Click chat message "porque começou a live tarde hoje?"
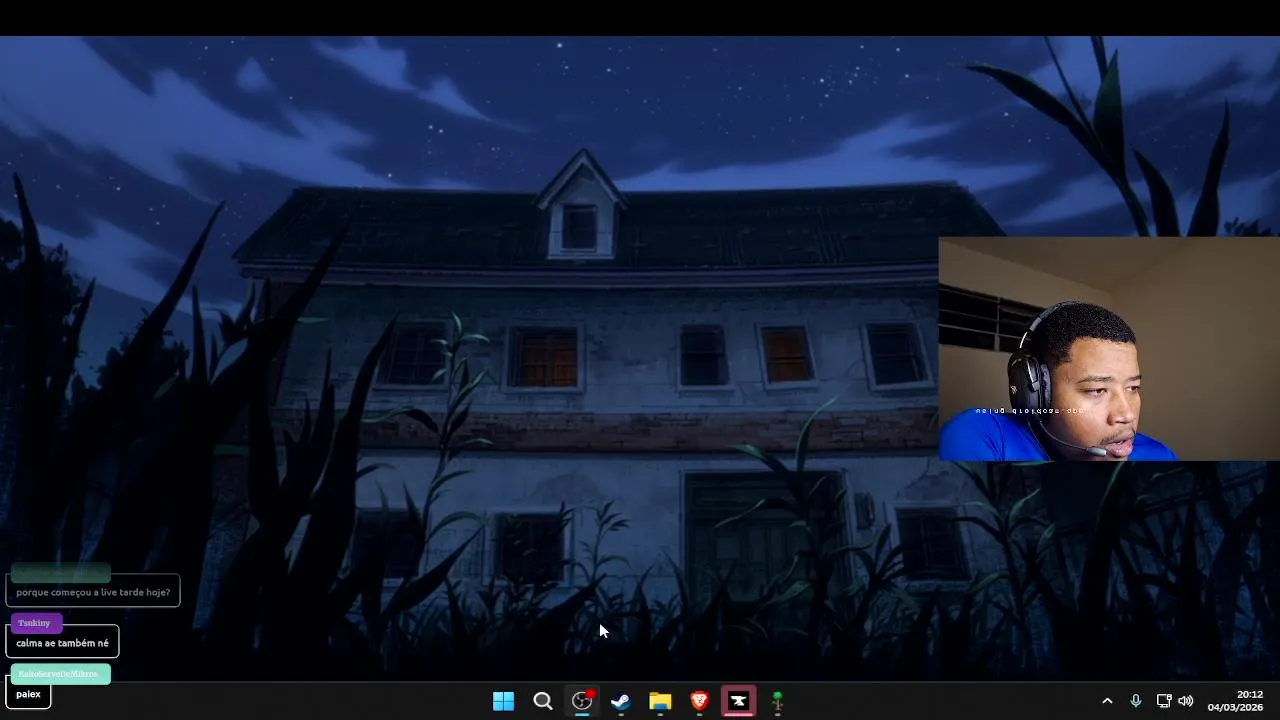 [x=93, y=591]
